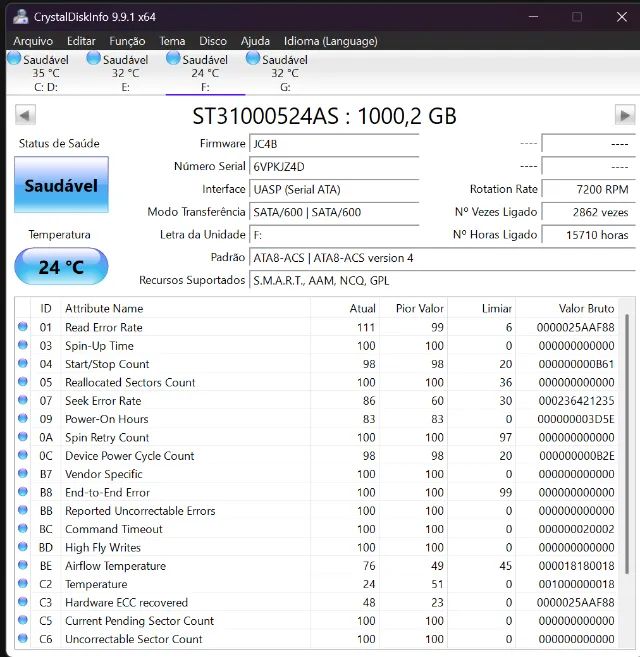Open the Idioma (Language) menu
Viewport: 640px width, 657px height.
point(331,41)
